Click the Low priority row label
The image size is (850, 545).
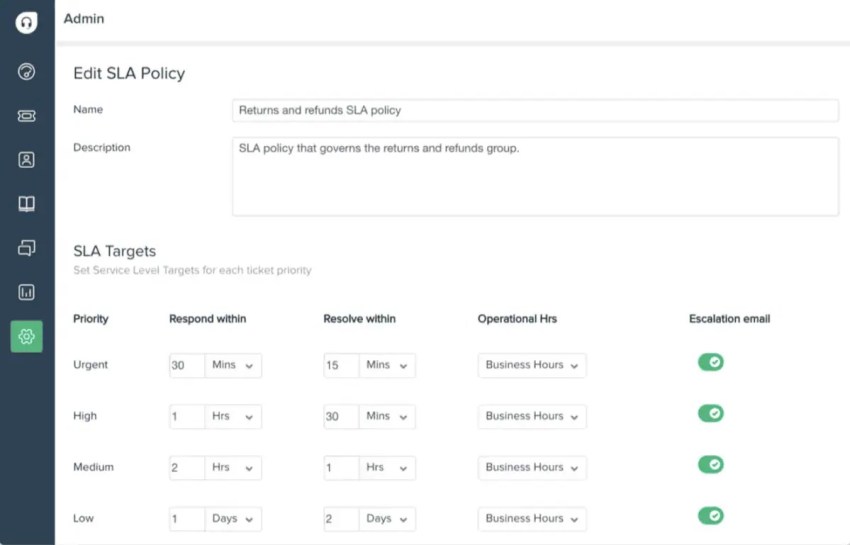tap(83, 518)
